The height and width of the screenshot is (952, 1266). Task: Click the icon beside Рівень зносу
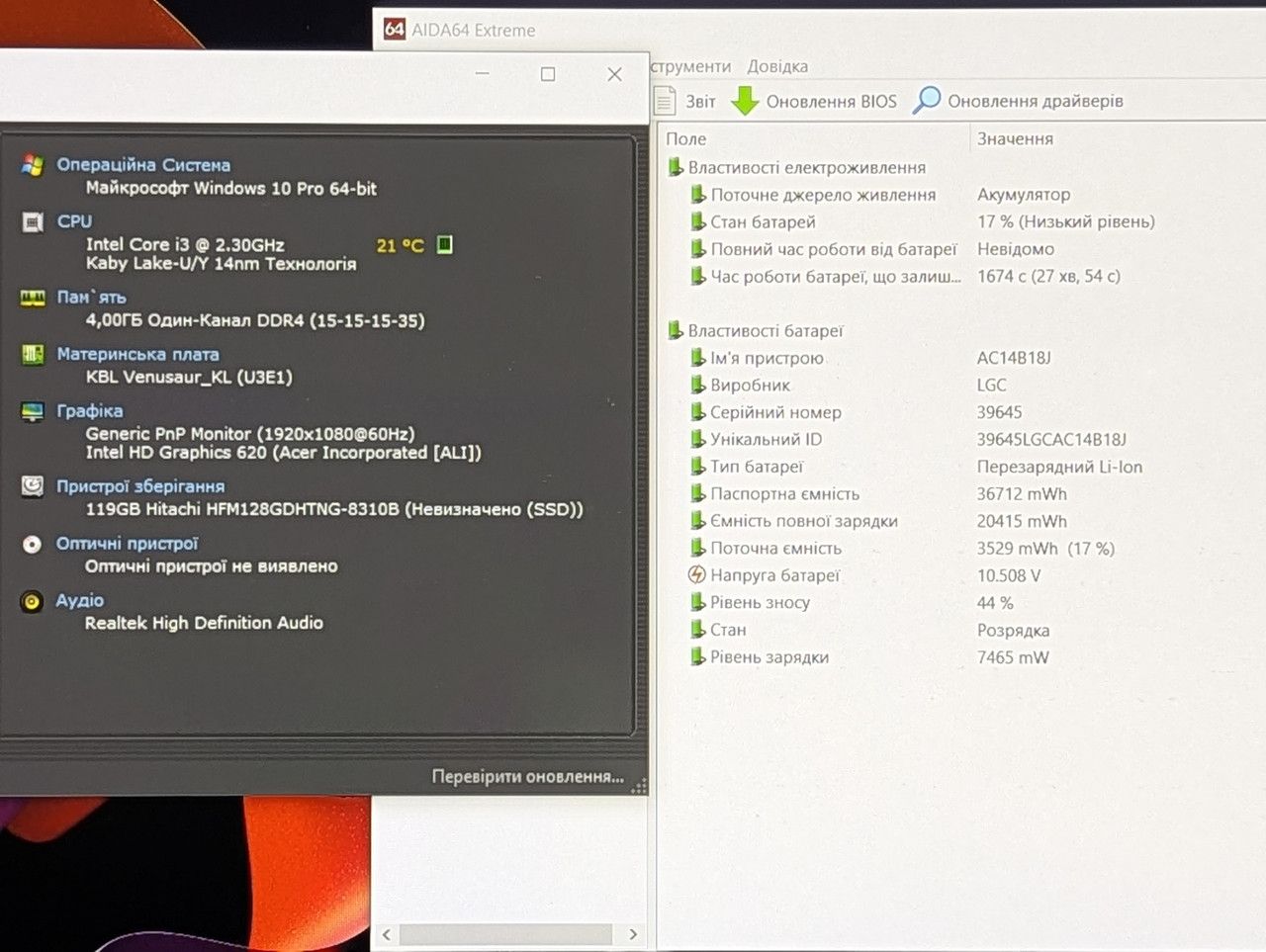(698, 602)
